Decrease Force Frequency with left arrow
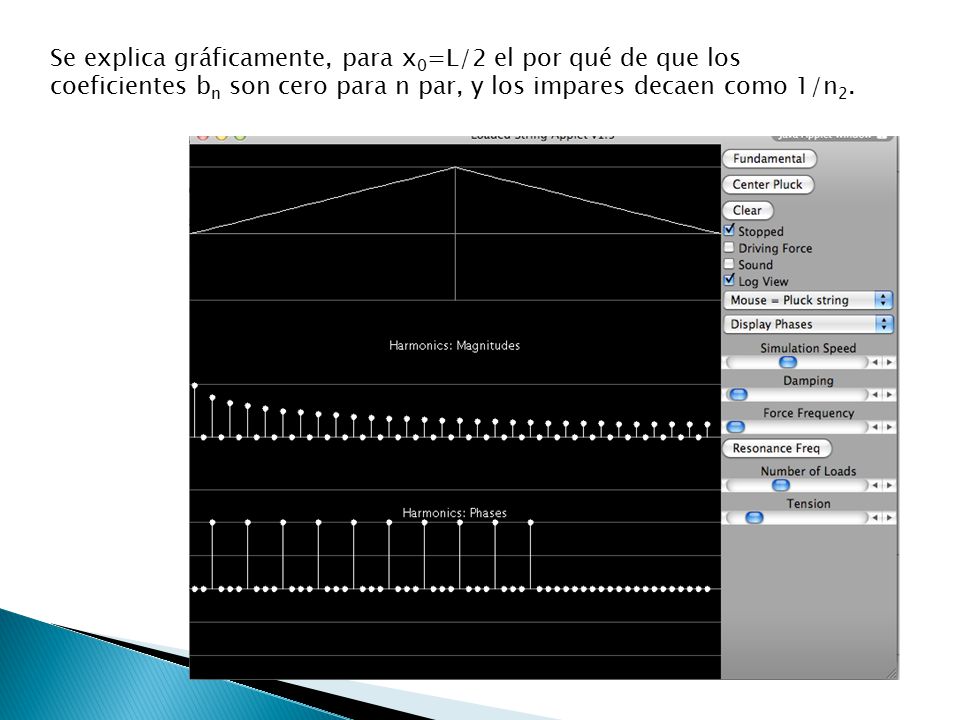Viewport: 960px width, 720px height. point(876,427)
